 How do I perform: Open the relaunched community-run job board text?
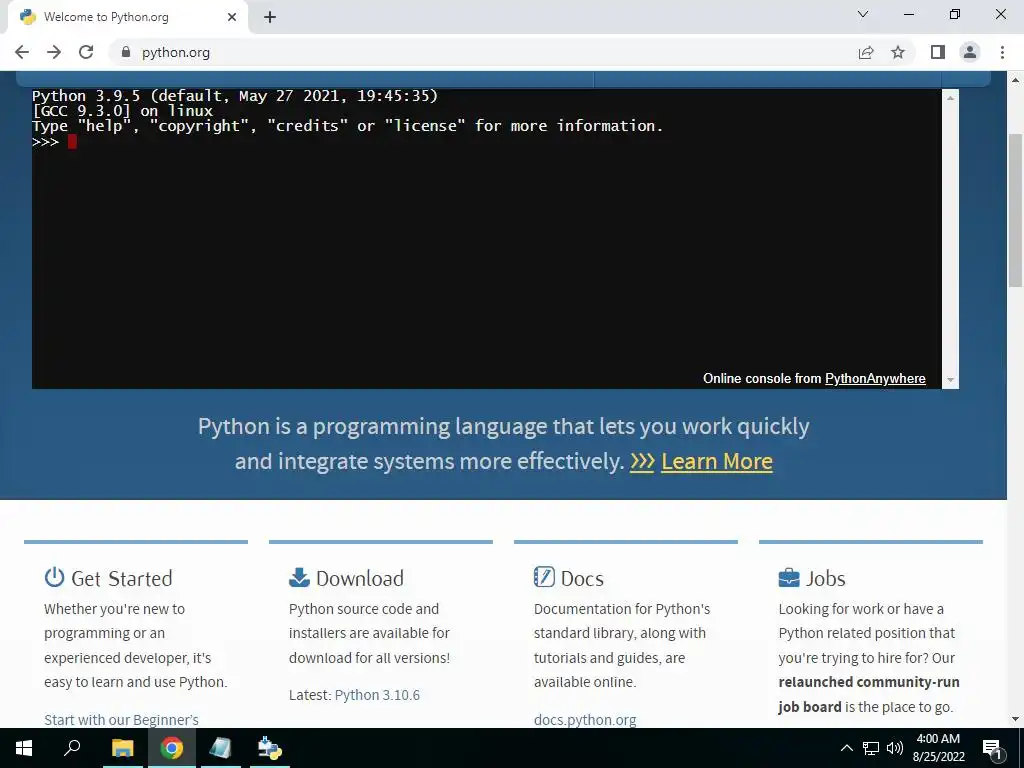point(869,694)
